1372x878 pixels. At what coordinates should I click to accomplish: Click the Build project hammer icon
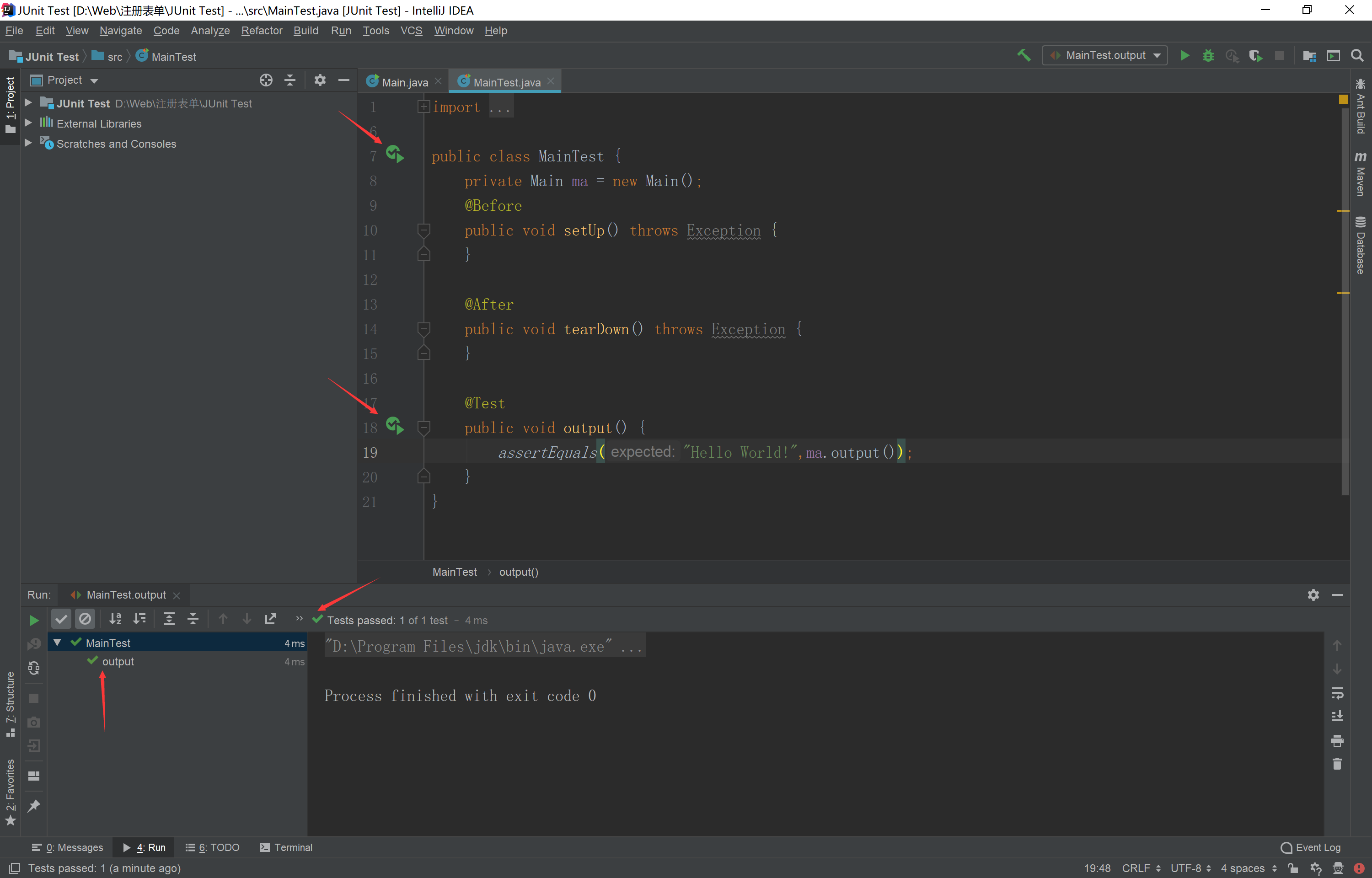click(x=1024, y=55)
